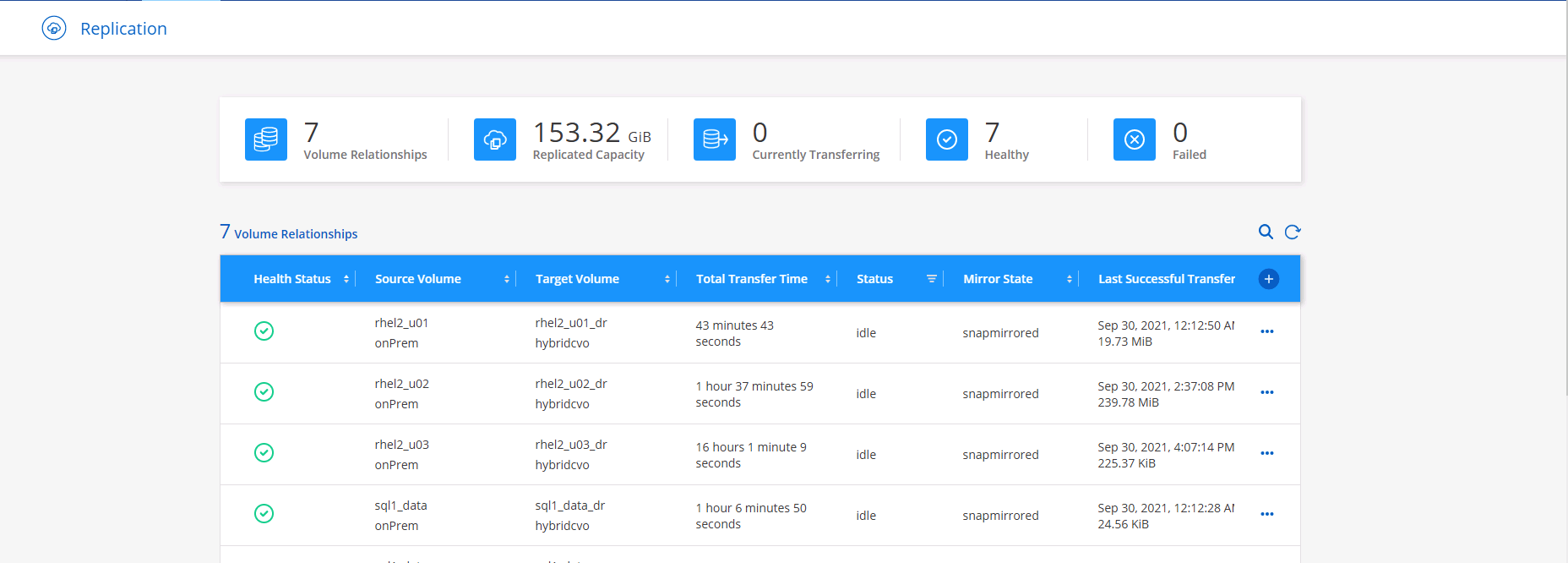Image resolution: width=1568 pixels, height=563 pixels.
Task: Click the Healthy checkmark tile icon
Action: pos(947,139)
